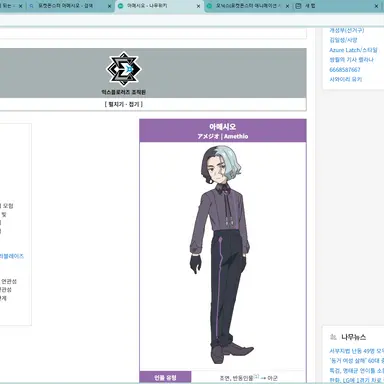
Task: Open the 특검 news headline link
Action: (357, 370)
